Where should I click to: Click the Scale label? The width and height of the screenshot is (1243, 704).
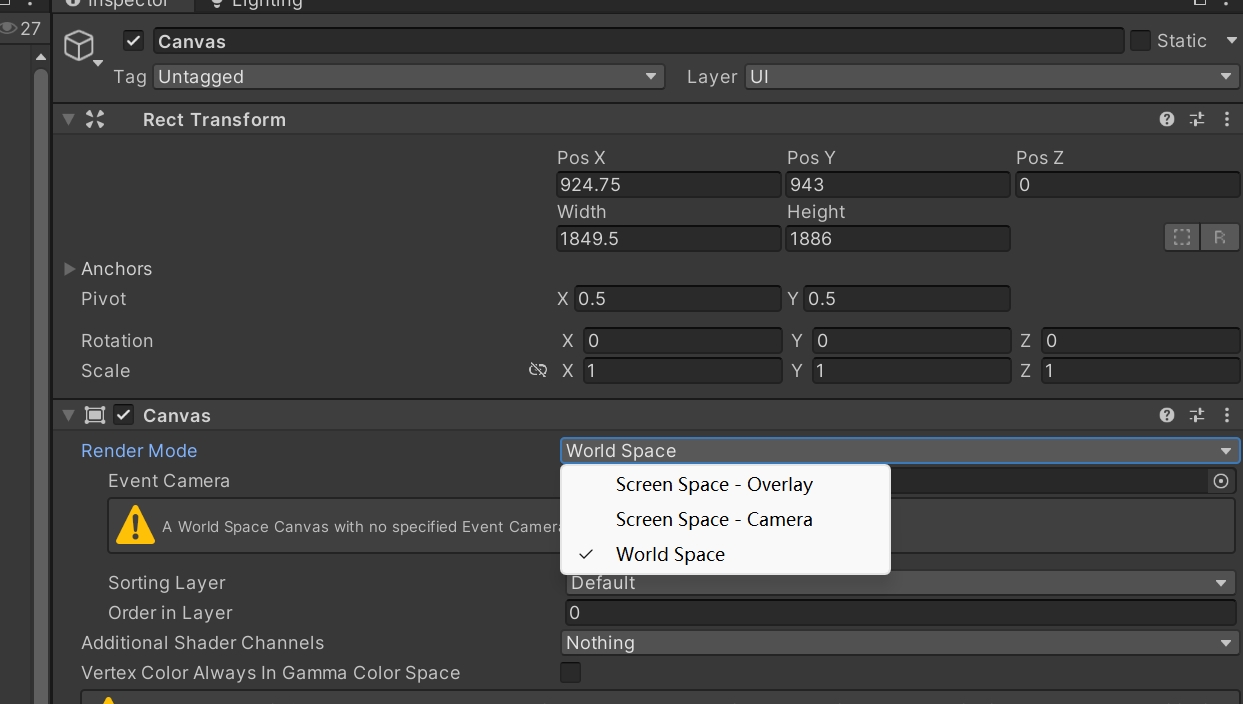pyautogui.click(x=106, y=371)
